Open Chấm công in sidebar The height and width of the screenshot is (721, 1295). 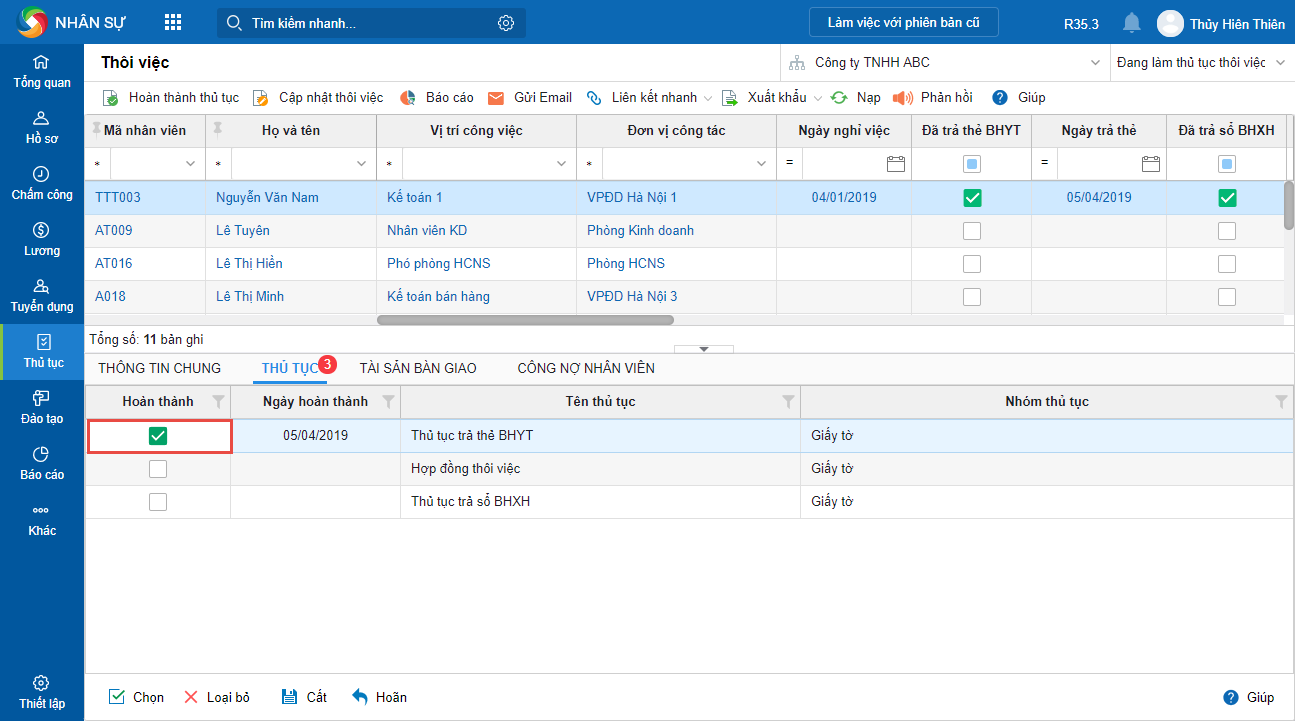(x=42, y=184)
